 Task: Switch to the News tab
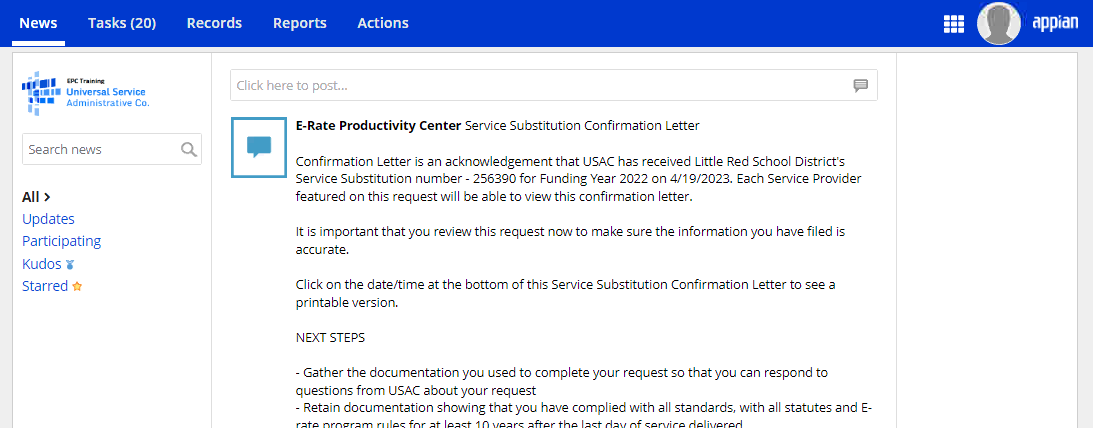pos(38,23)
